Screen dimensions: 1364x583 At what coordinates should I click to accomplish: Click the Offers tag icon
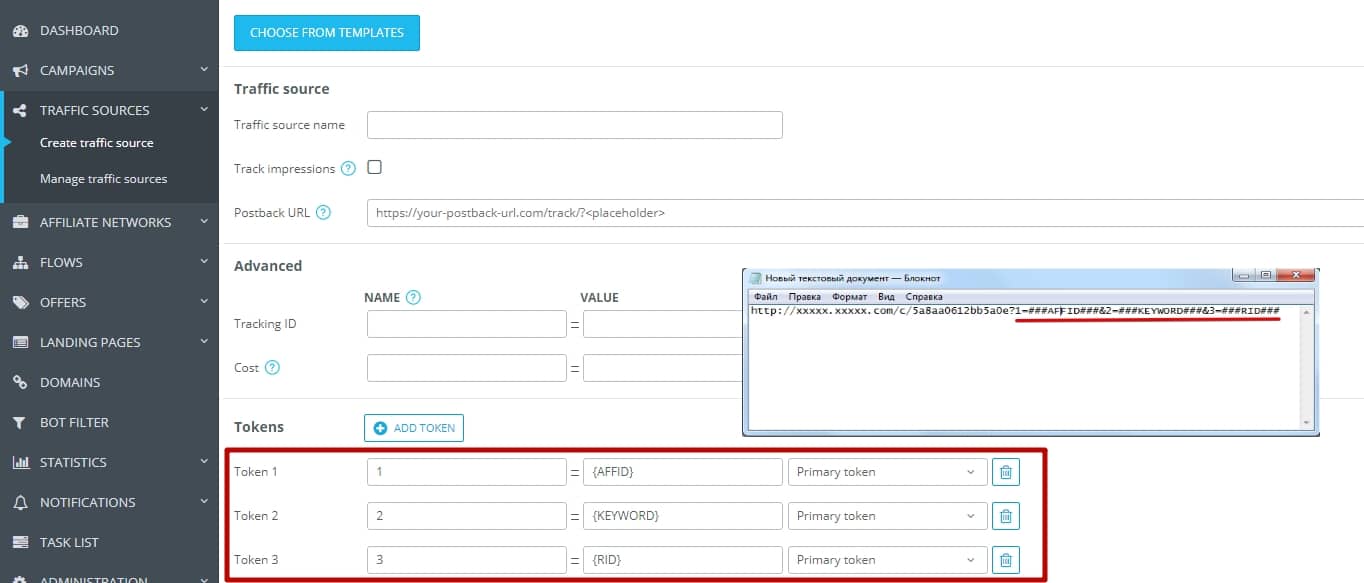(19, 303)
